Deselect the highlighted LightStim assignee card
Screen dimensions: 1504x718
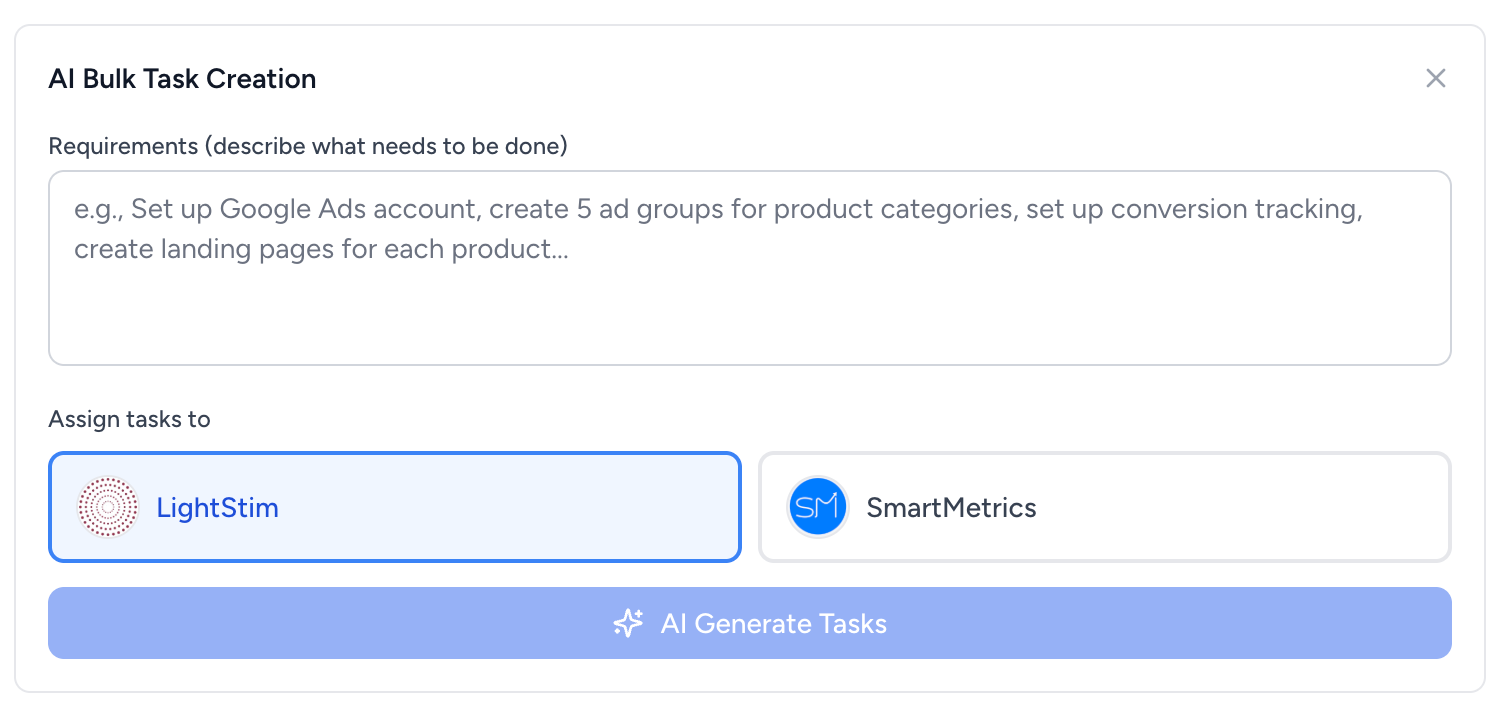pyautogui.click(x=394, y=506)
